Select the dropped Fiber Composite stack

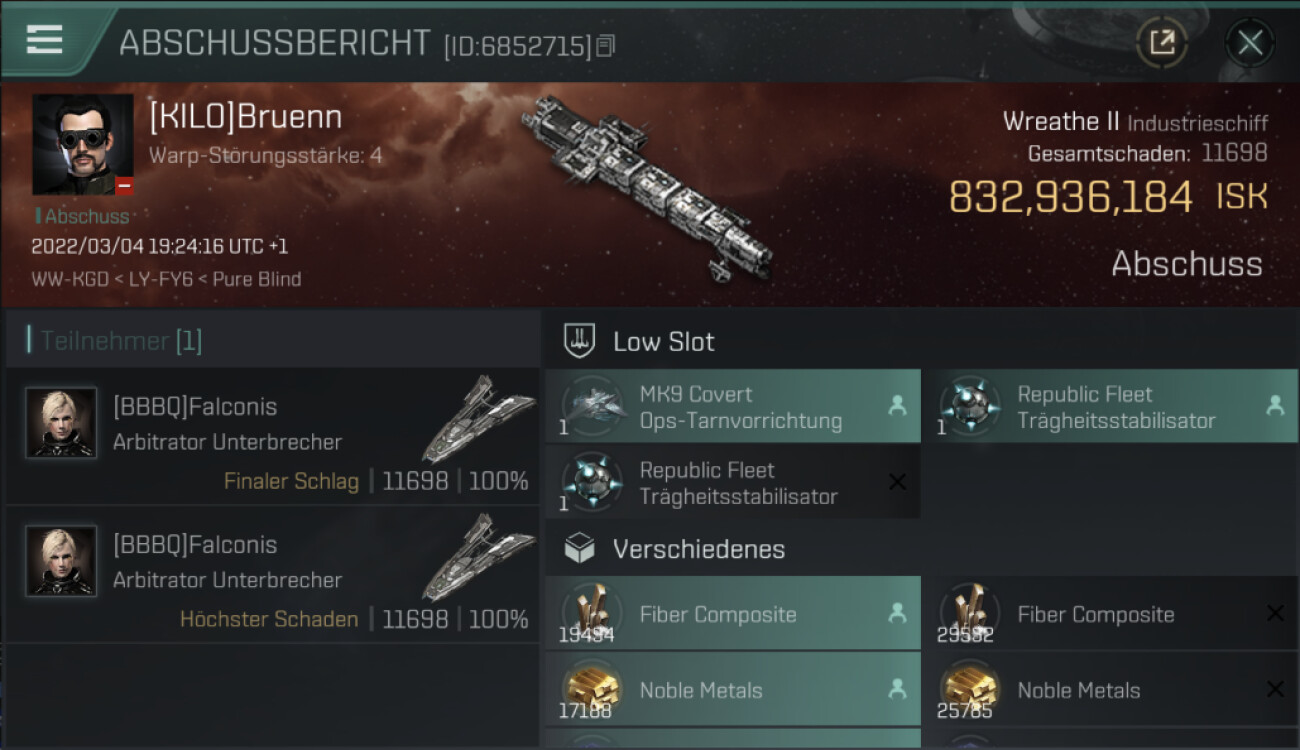(x=733, y=614)
